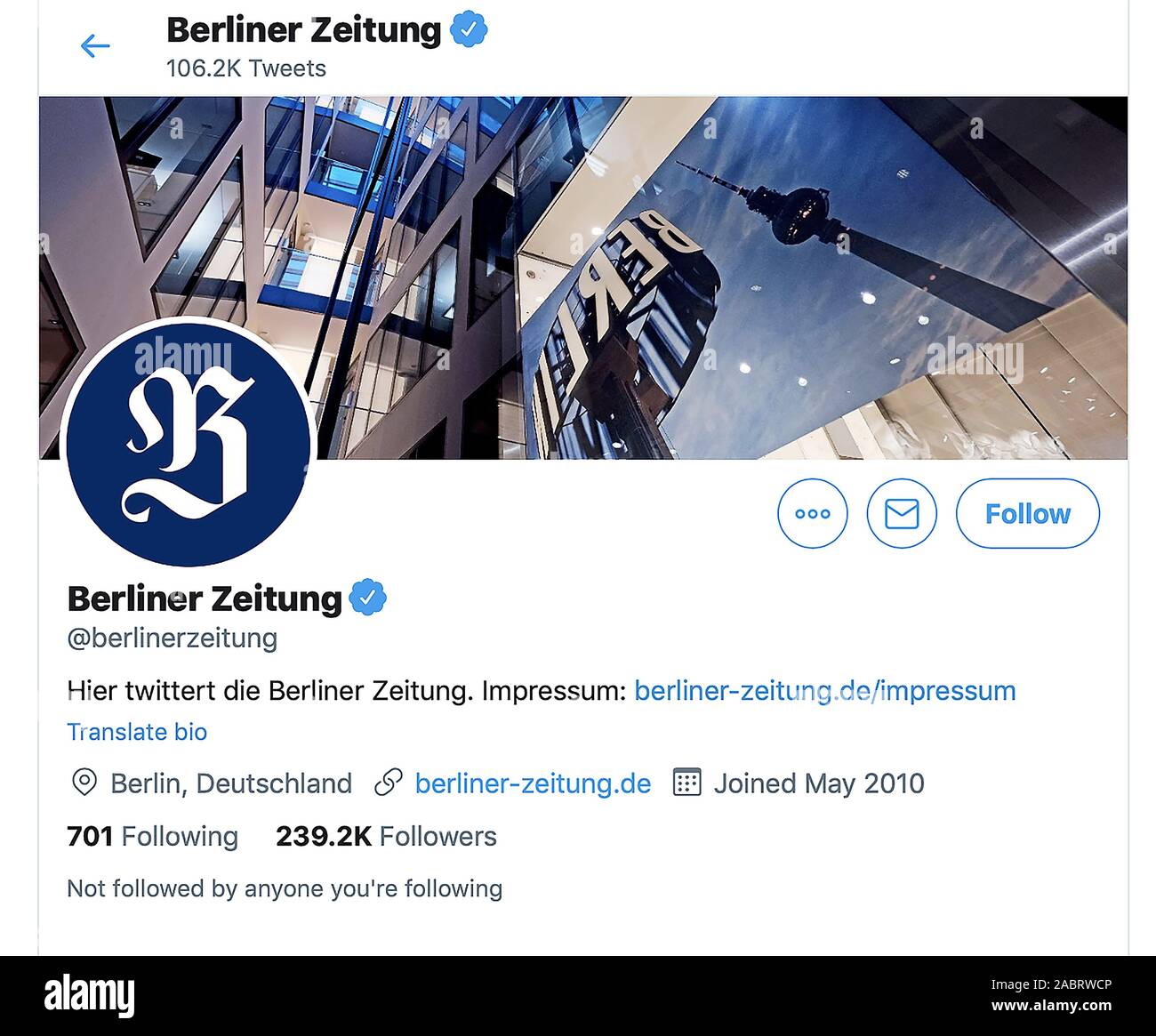Visit the berliner-zeitung.de website link
1156x1036 pixels.
533,783
